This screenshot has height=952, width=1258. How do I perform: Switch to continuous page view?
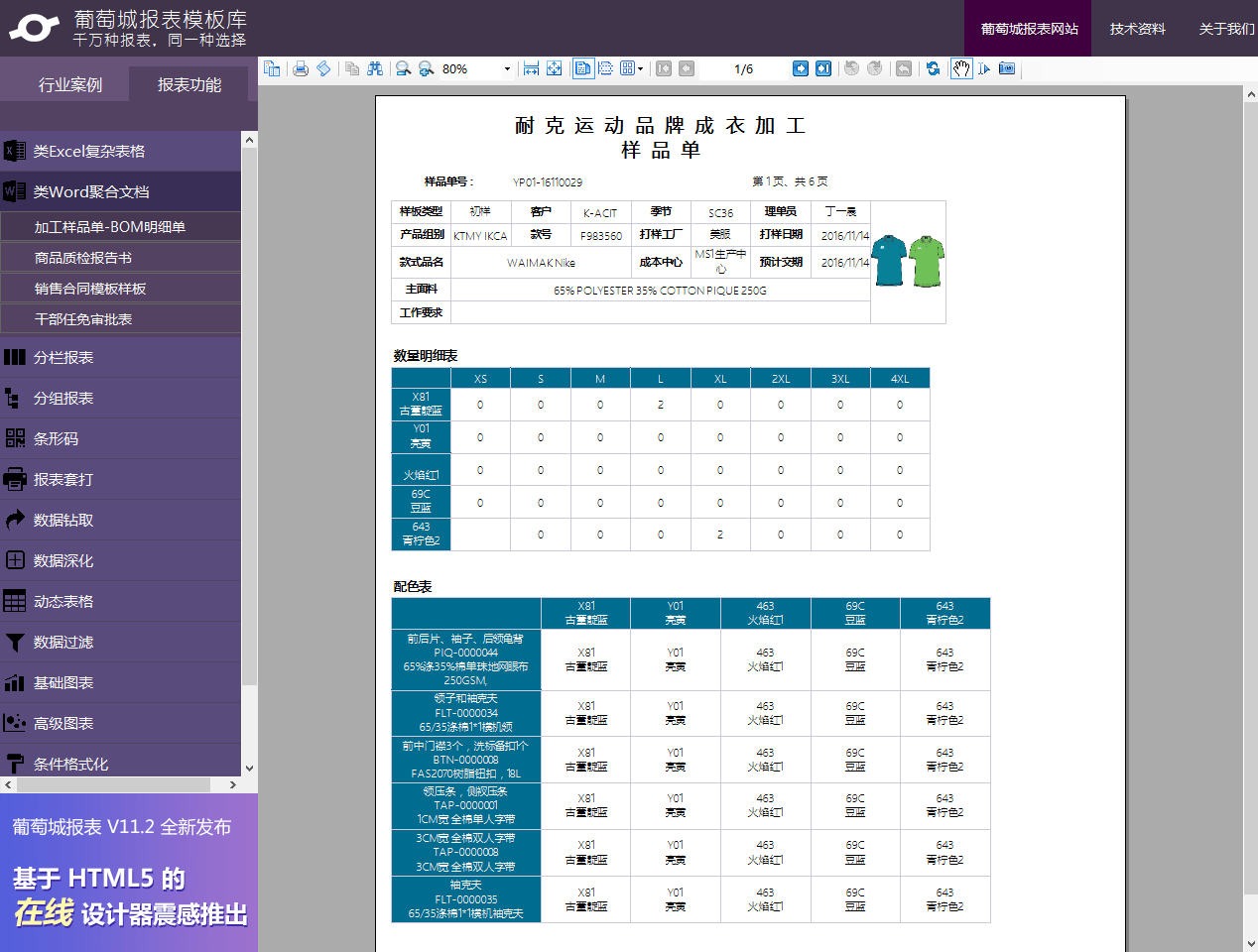(605, 68)
